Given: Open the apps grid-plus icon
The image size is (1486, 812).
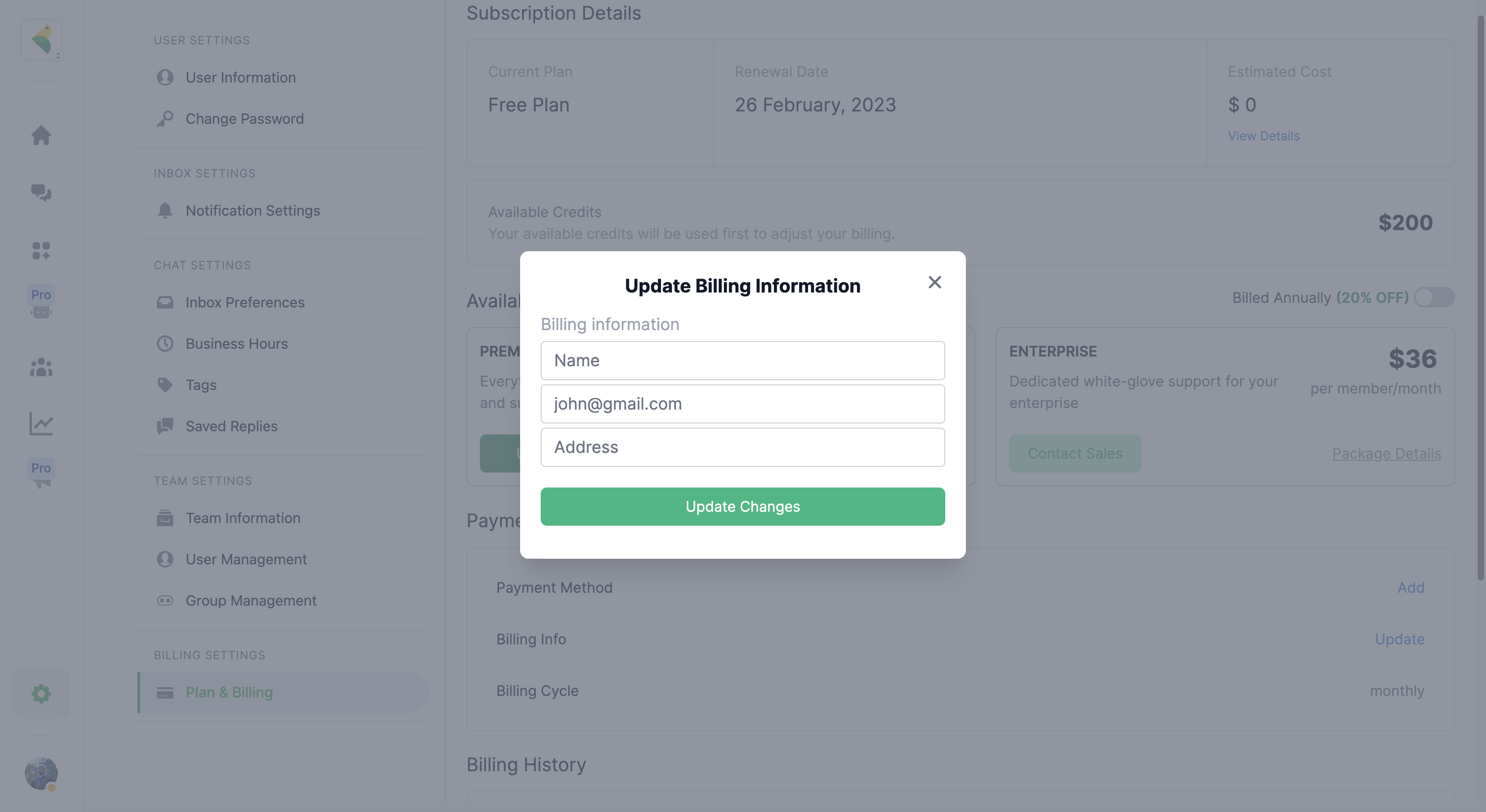Looking at the screenshot, I should point(41,250).
